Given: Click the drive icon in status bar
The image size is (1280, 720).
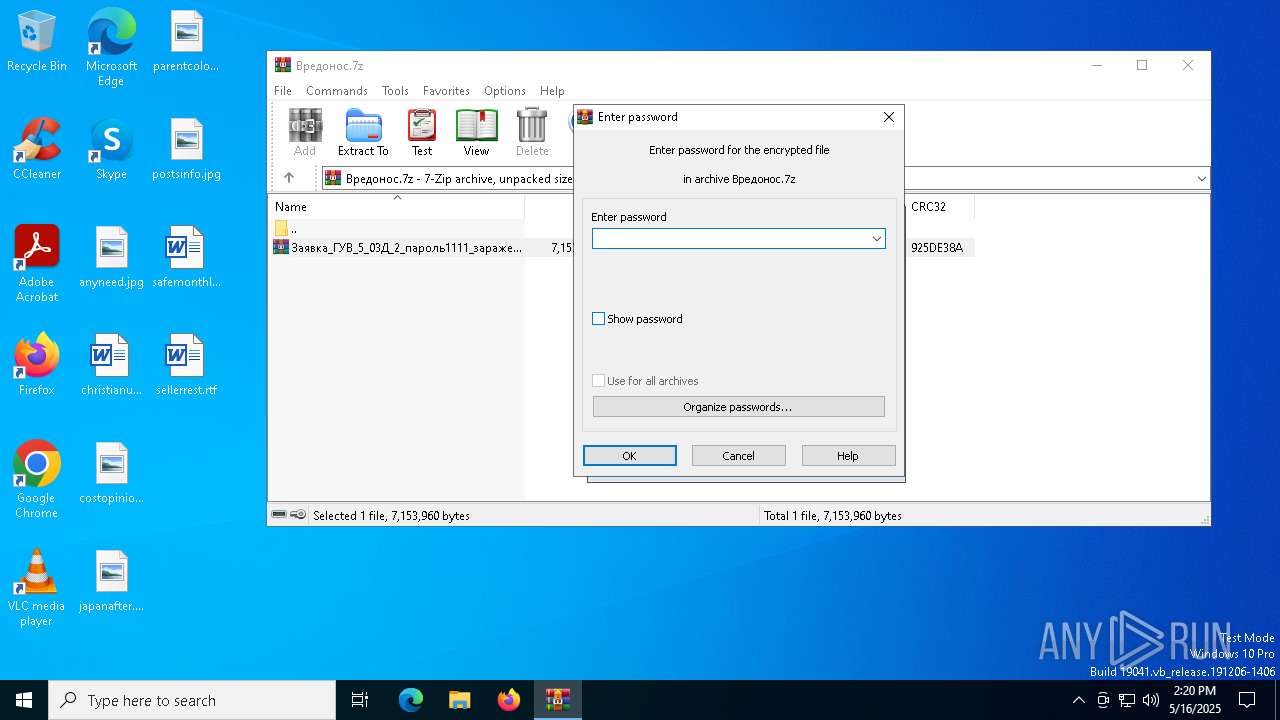Looking at the screenshot, I should (x=279, y=515).
